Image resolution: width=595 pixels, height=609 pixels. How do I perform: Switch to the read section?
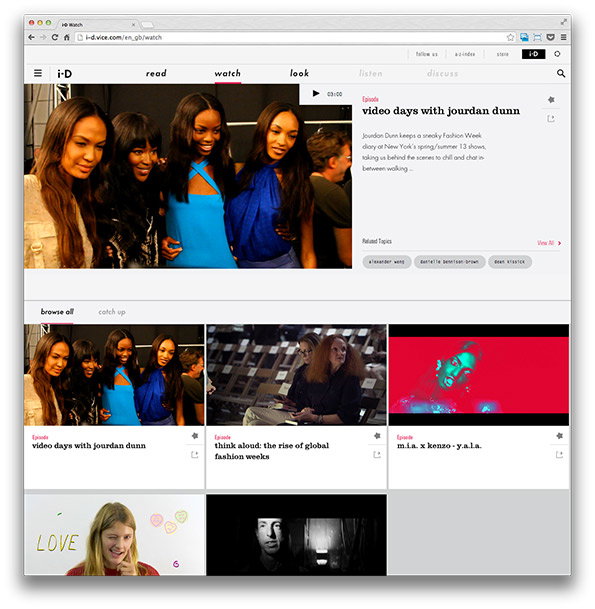[x=156, y=73]
